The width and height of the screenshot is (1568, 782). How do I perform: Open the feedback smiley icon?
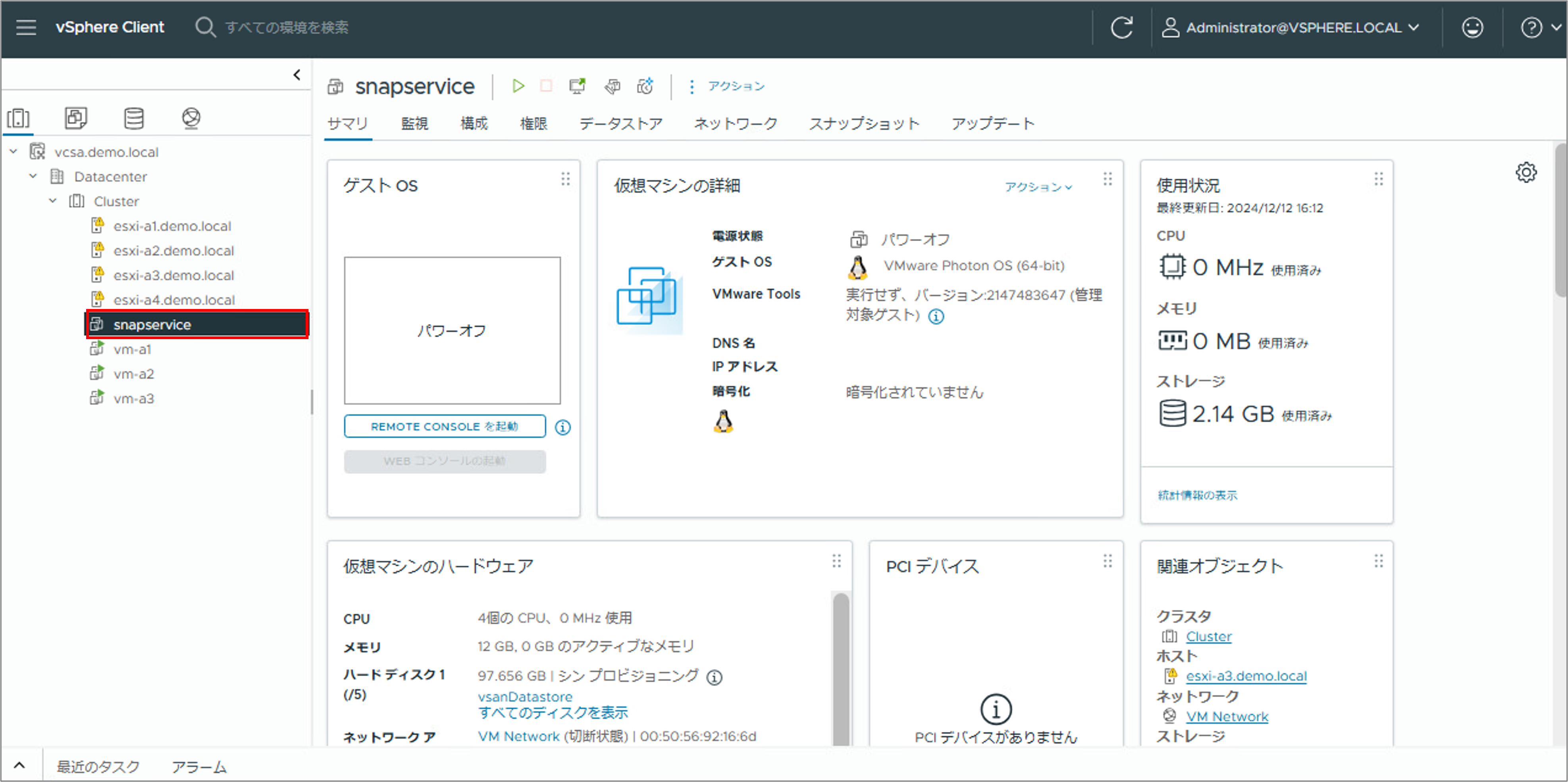[x=1472, y=27]
